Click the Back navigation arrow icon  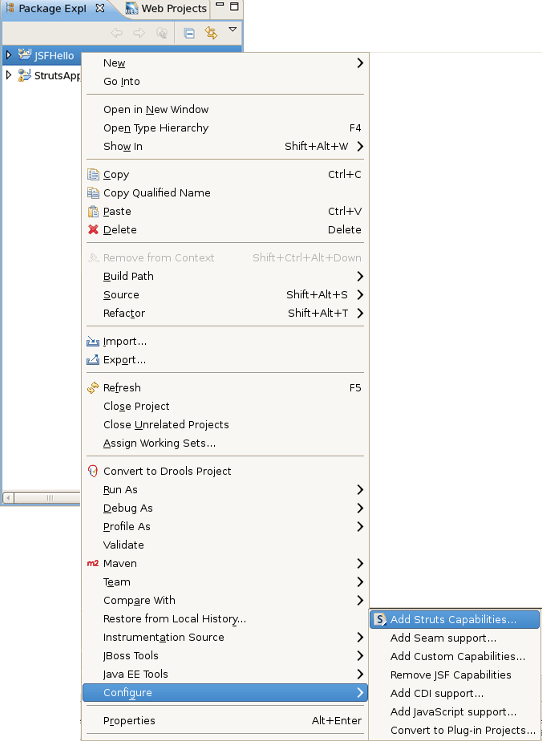point(117,33)
